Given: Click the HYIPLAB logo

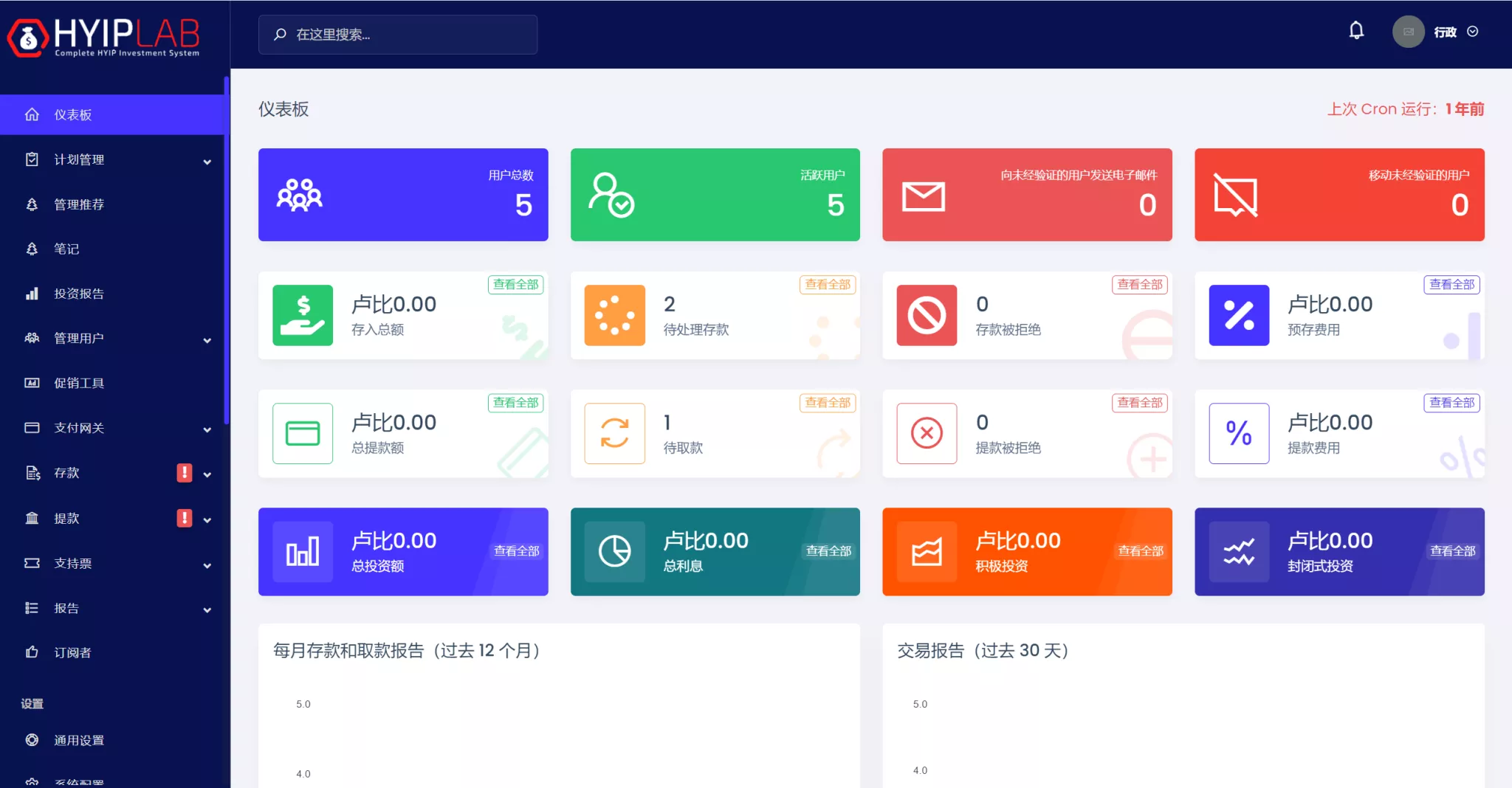Looking at the screenshot, I should 104,37.
